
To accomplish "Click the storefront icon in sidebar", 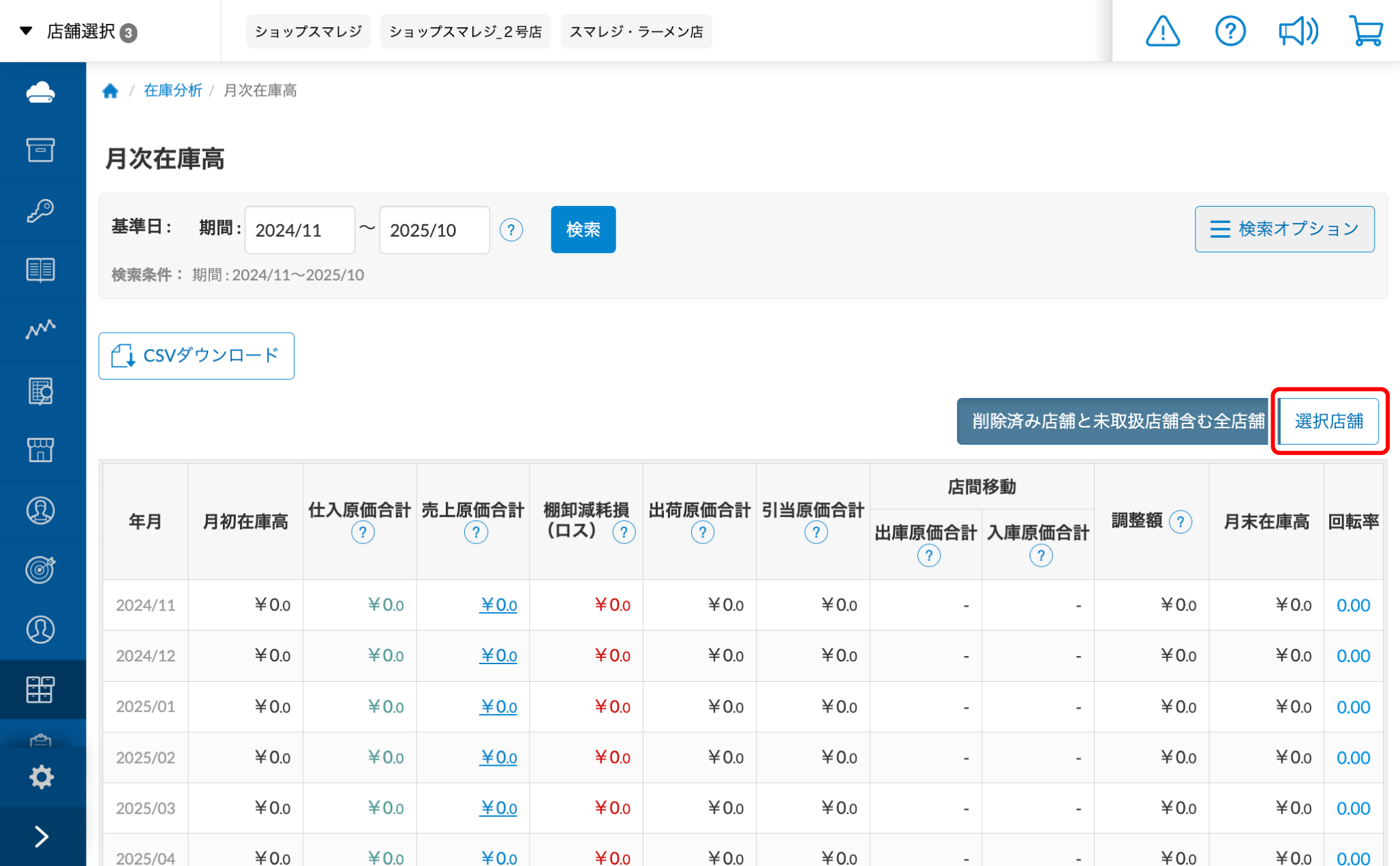I will [x=41, y=450].
